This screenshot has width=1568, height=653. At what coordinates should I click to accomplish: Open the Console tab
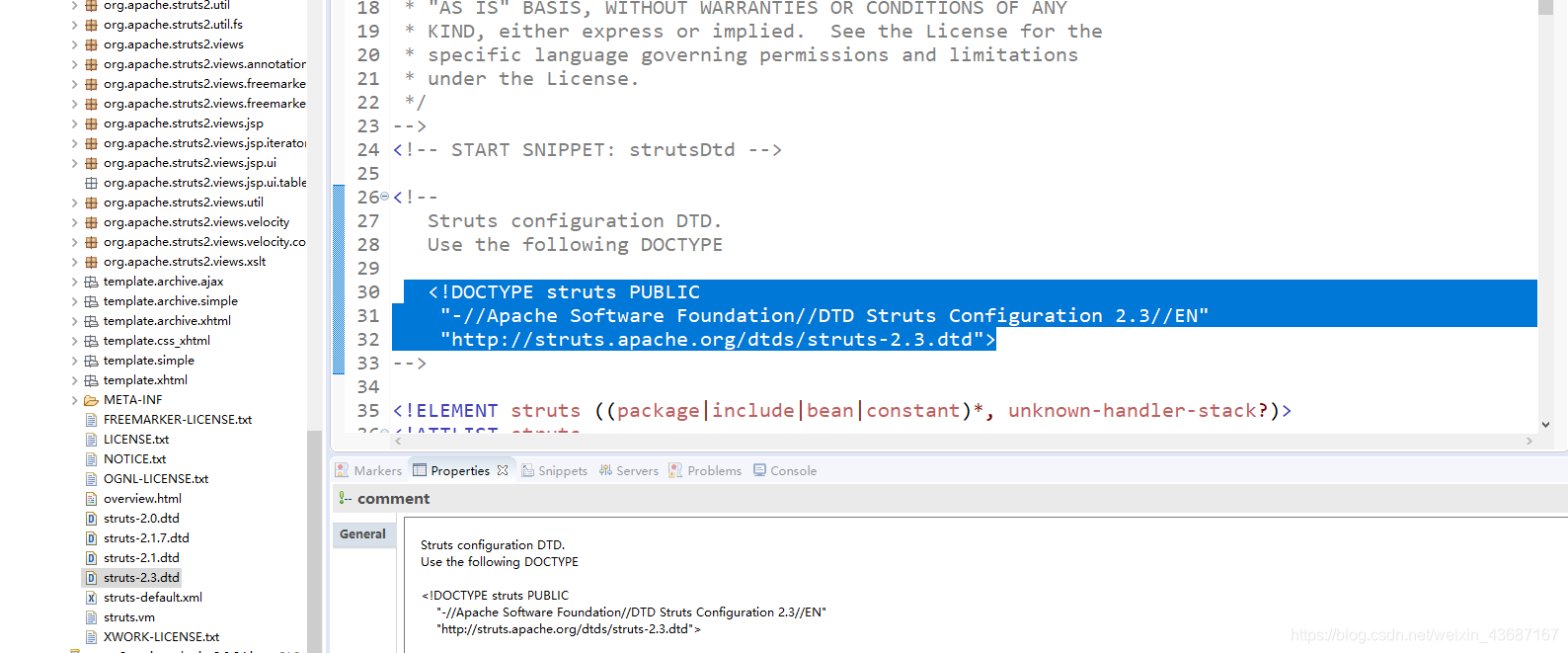[785, 470]
